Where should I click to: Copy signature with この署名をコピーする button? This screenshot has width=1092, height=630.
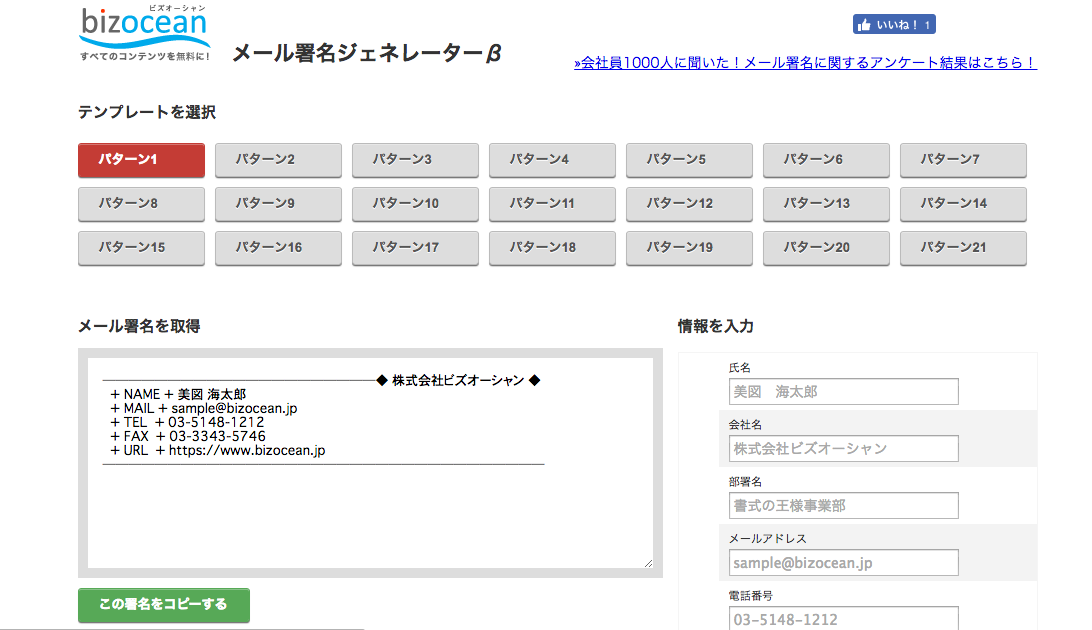pos(164,604)
